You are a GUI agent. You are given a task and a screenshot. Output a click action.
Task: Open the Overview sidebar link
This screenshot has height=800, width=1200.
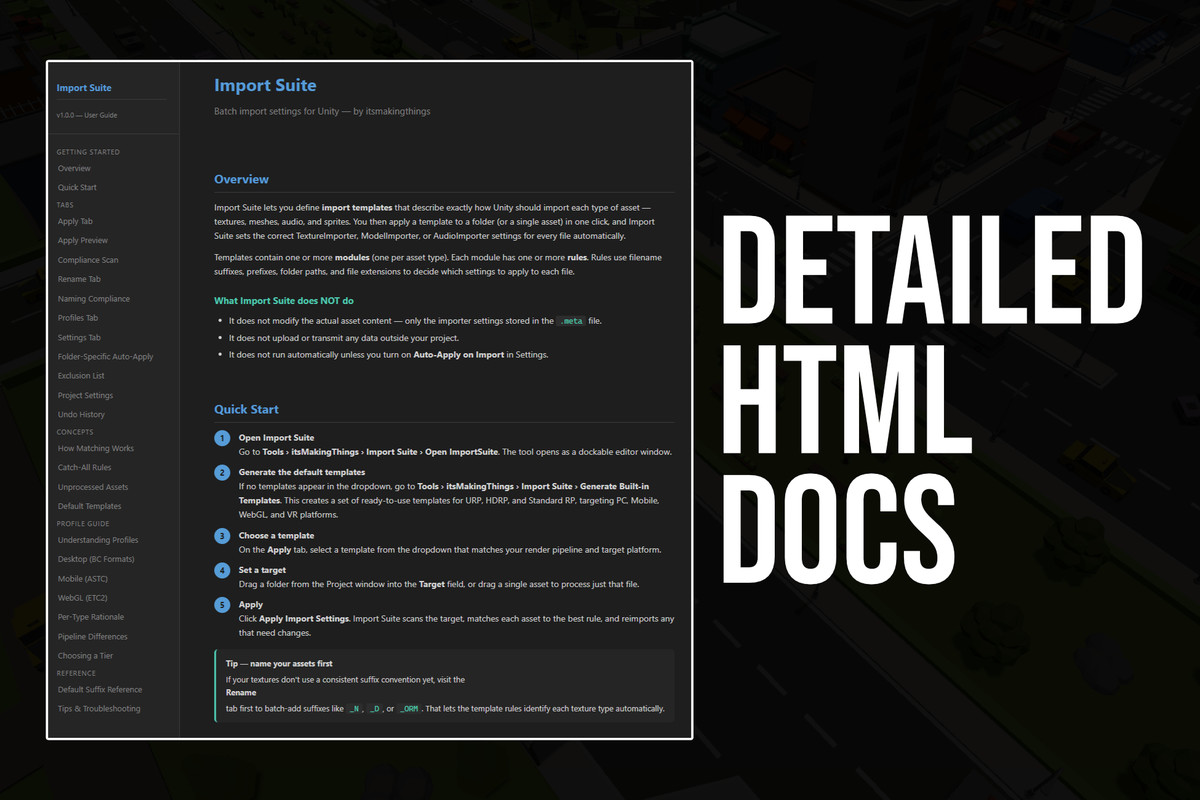click(74, 168)
